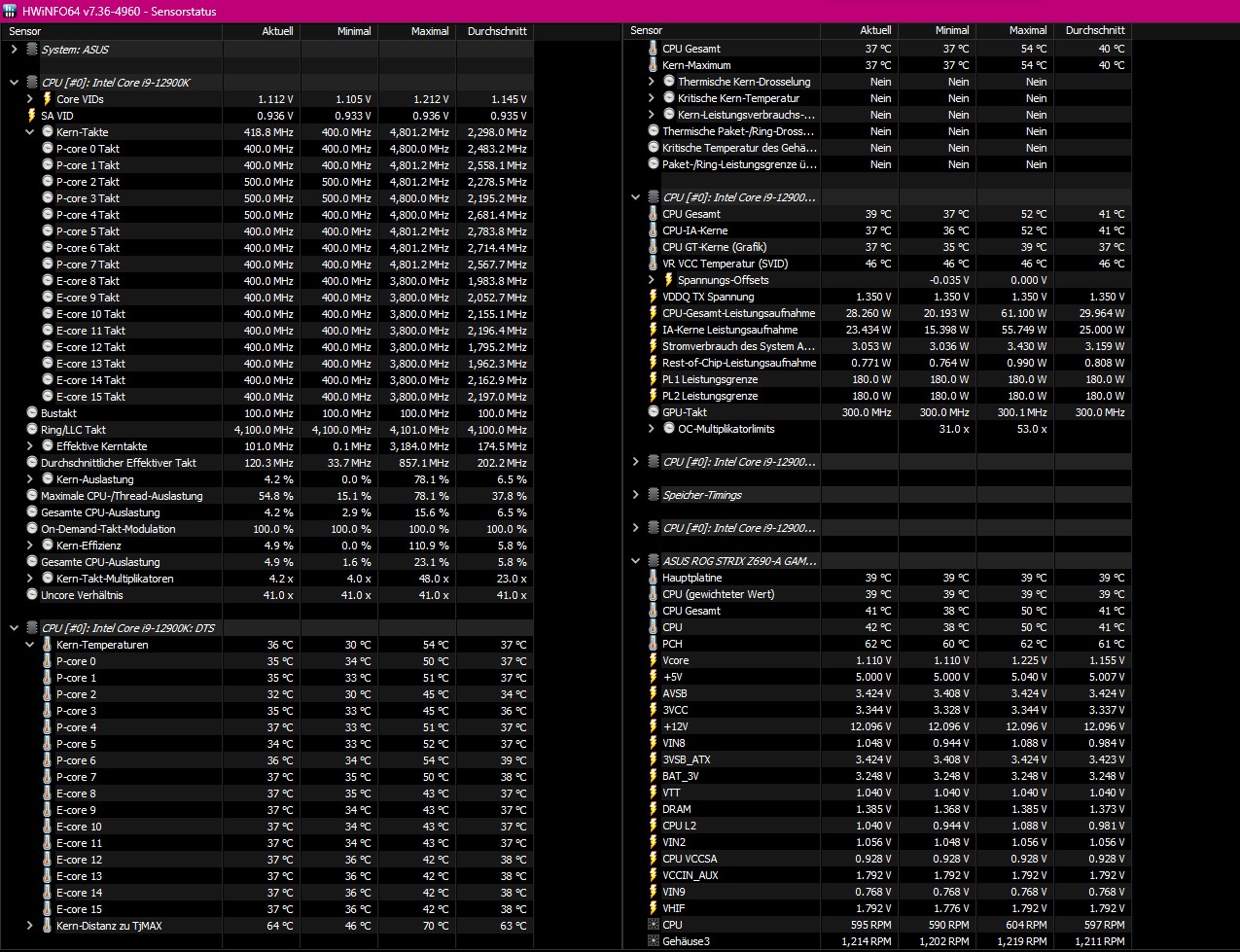Click the GPU-Takt clock icon

[x=654, y=412]
